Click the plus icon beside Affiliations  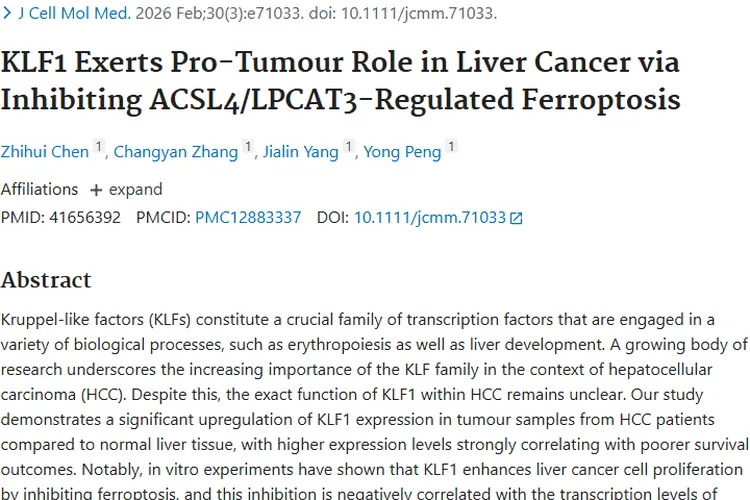96,190
